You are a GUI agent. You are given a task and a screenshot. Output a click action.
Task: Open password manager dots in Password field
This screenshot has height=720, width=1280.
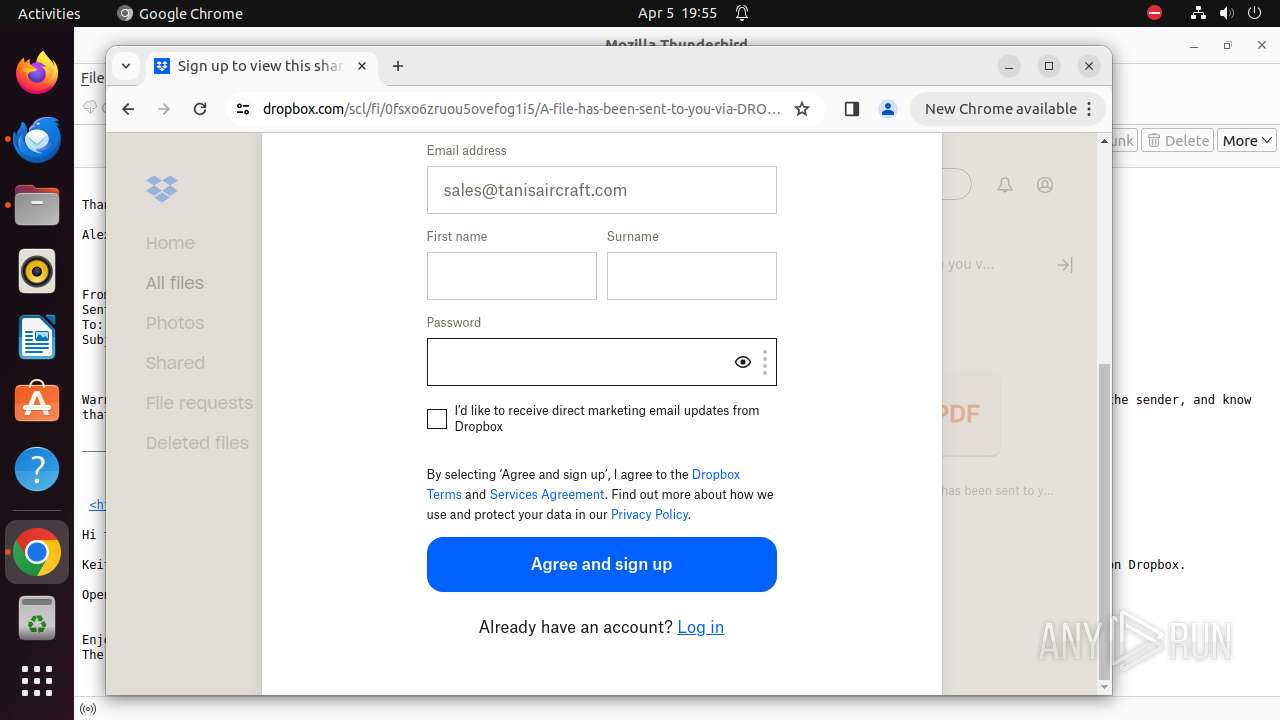tap(765, 362)
